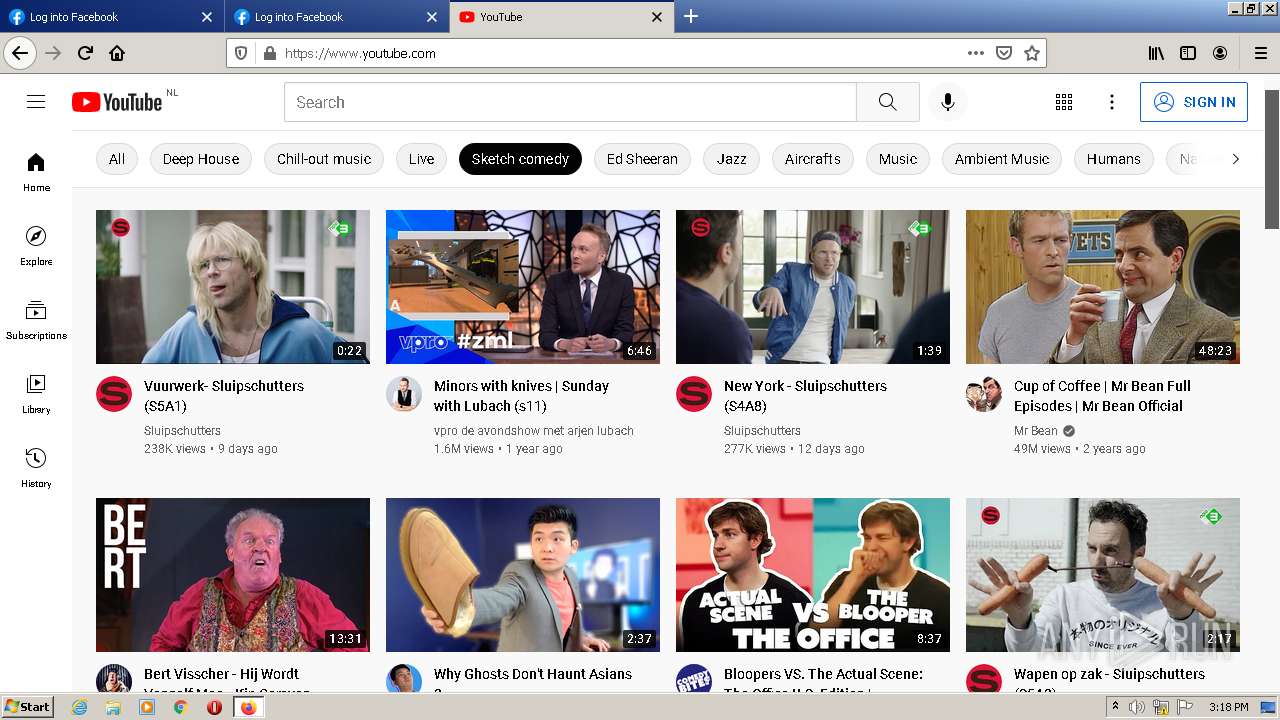Start voice search with microphone
The height and width of the screenshot is (720, 1280).
[947, 102]
